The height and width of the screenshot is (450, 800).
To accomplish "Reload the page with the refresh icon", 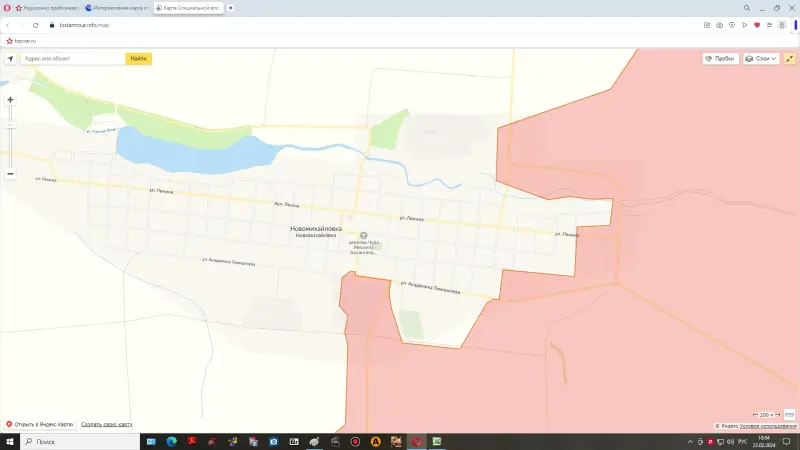I will [x=37, y=24].
